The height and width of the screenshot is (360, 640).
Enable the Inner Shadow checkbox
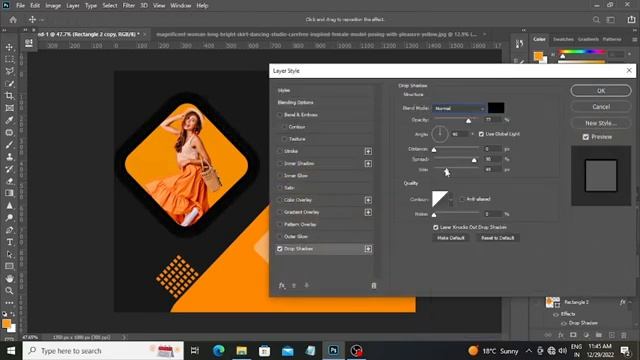(x=280, y=164)
